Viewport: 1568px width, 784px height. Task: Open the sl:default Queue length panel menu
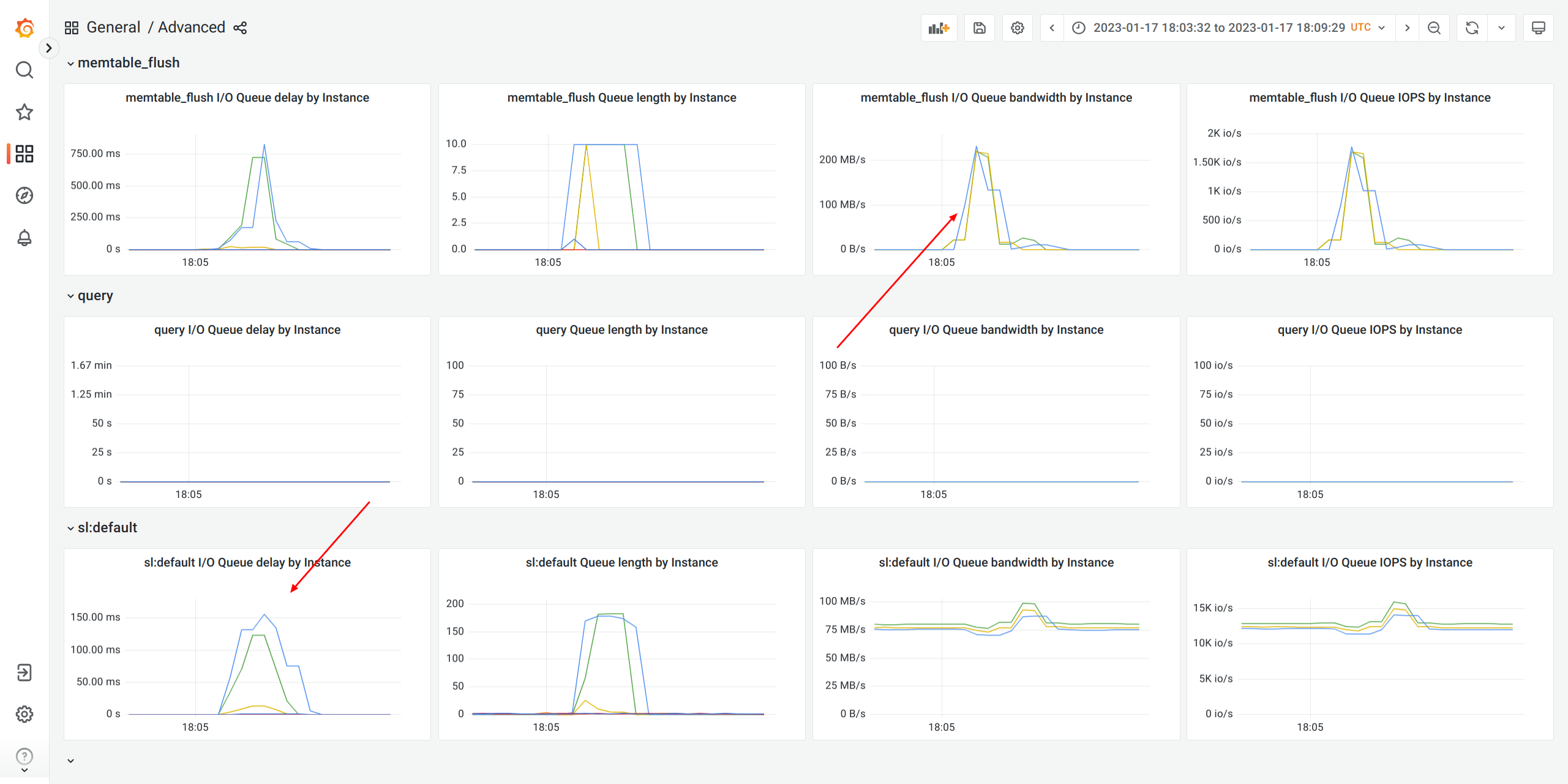coord(621,562)
